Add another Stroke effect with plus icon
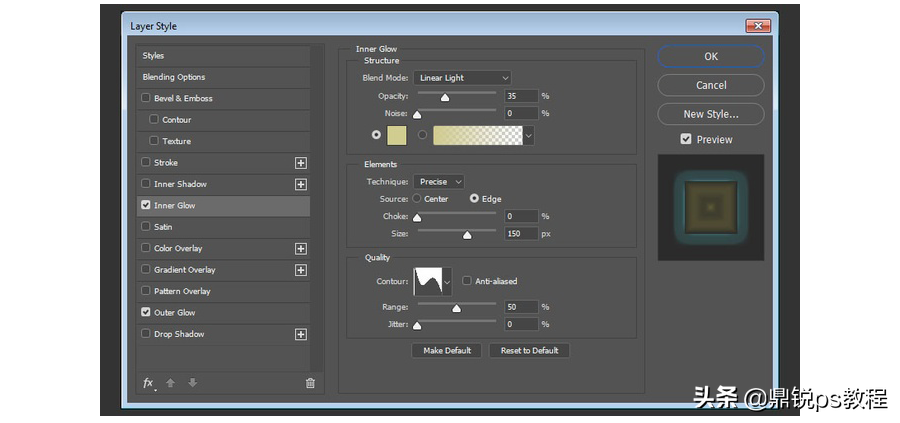The height and width of the screenshot is (423, 900). (x=301, y=163)
